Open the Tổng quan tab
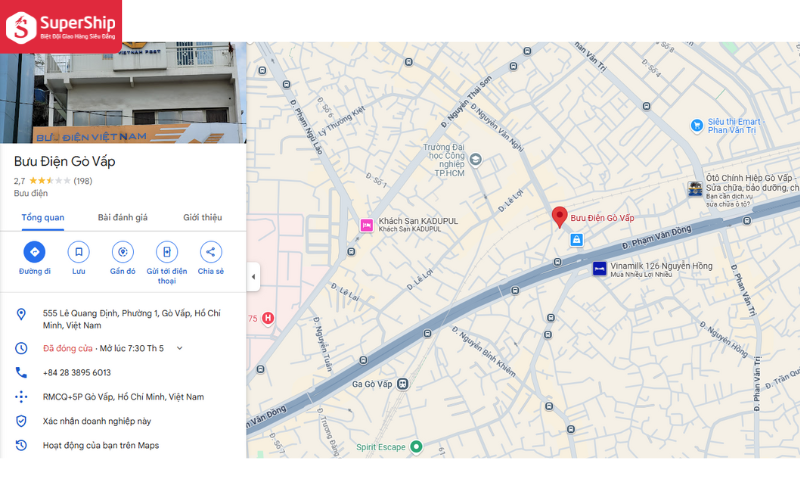800x500 pixels. click(43, 217)
